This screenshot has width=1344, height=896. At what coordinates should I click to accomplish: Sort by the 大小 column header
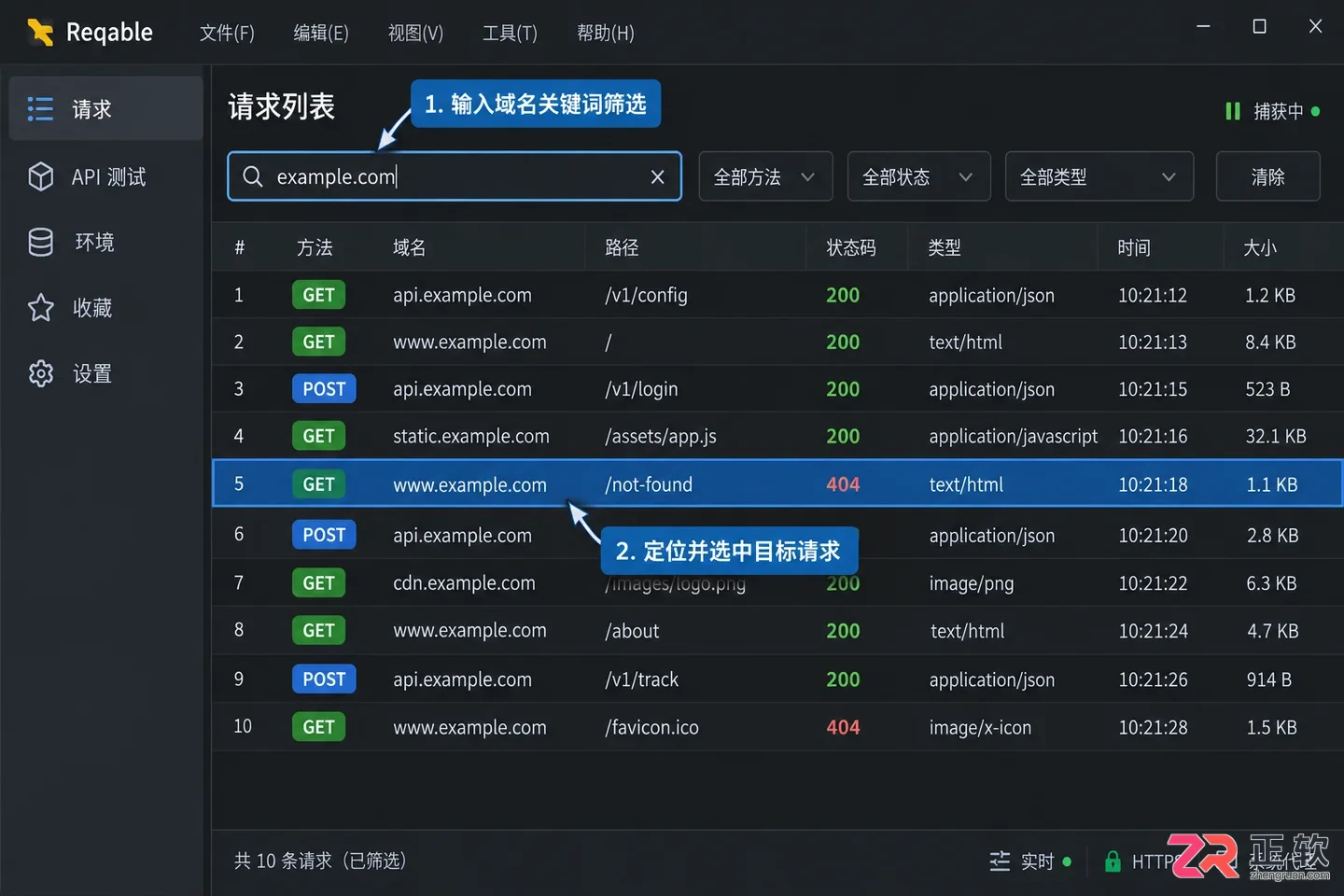(1260, 247)
